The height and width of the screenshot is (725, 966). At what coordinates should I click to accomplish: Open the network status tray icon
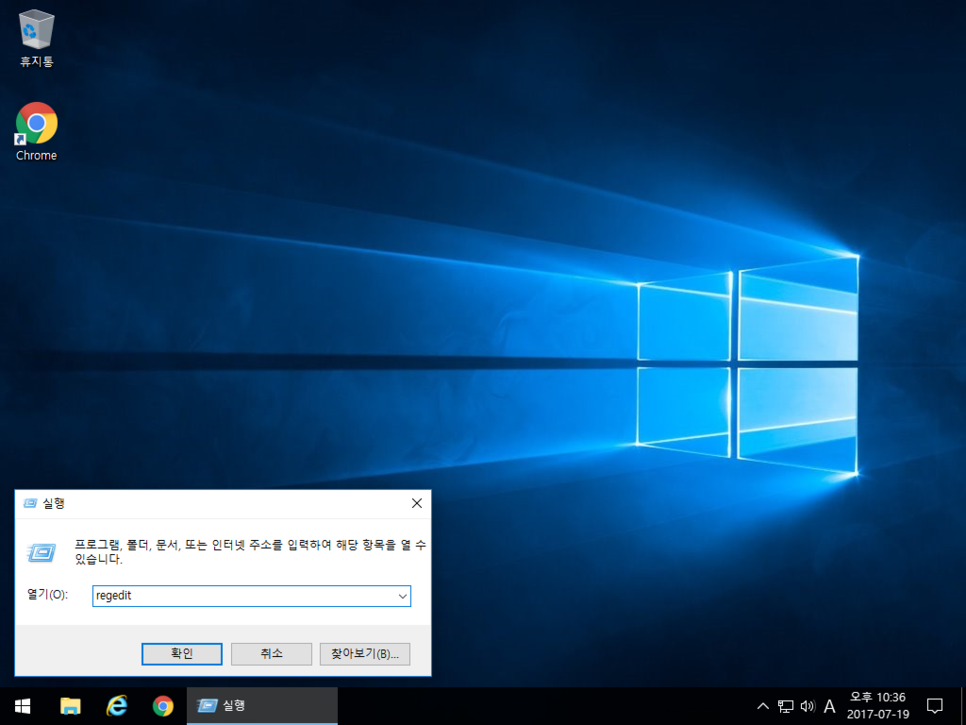pyautogui.click(x=785, y=706)
